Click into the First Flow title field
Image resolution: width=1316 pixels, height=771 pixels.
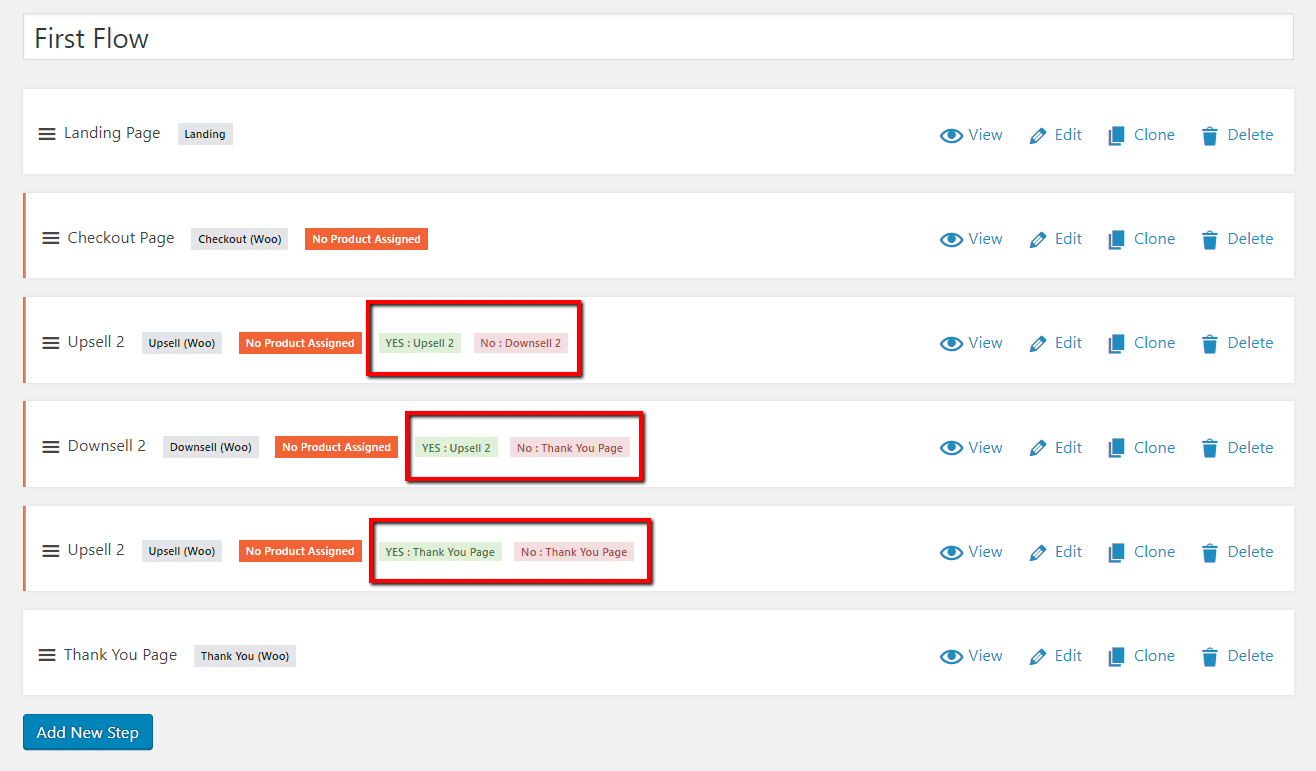[658, 38]
